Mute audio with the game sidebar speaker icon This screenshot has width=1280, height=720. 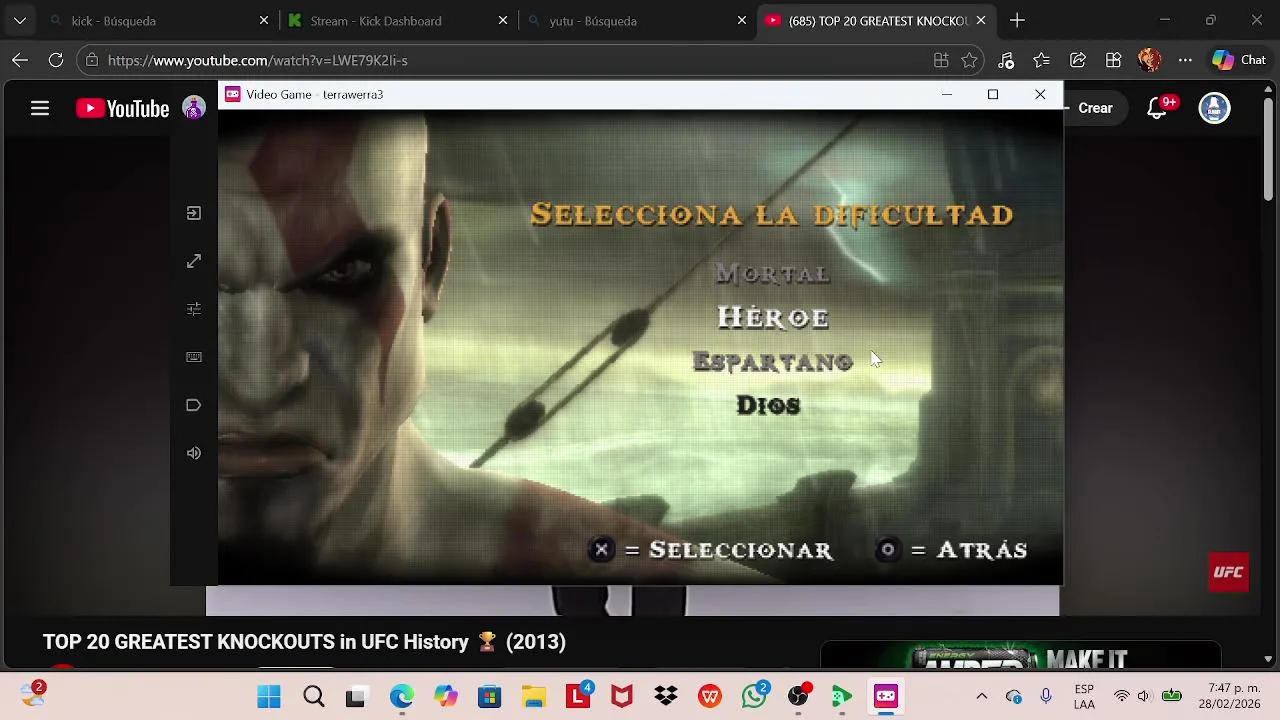coord(194,453)
